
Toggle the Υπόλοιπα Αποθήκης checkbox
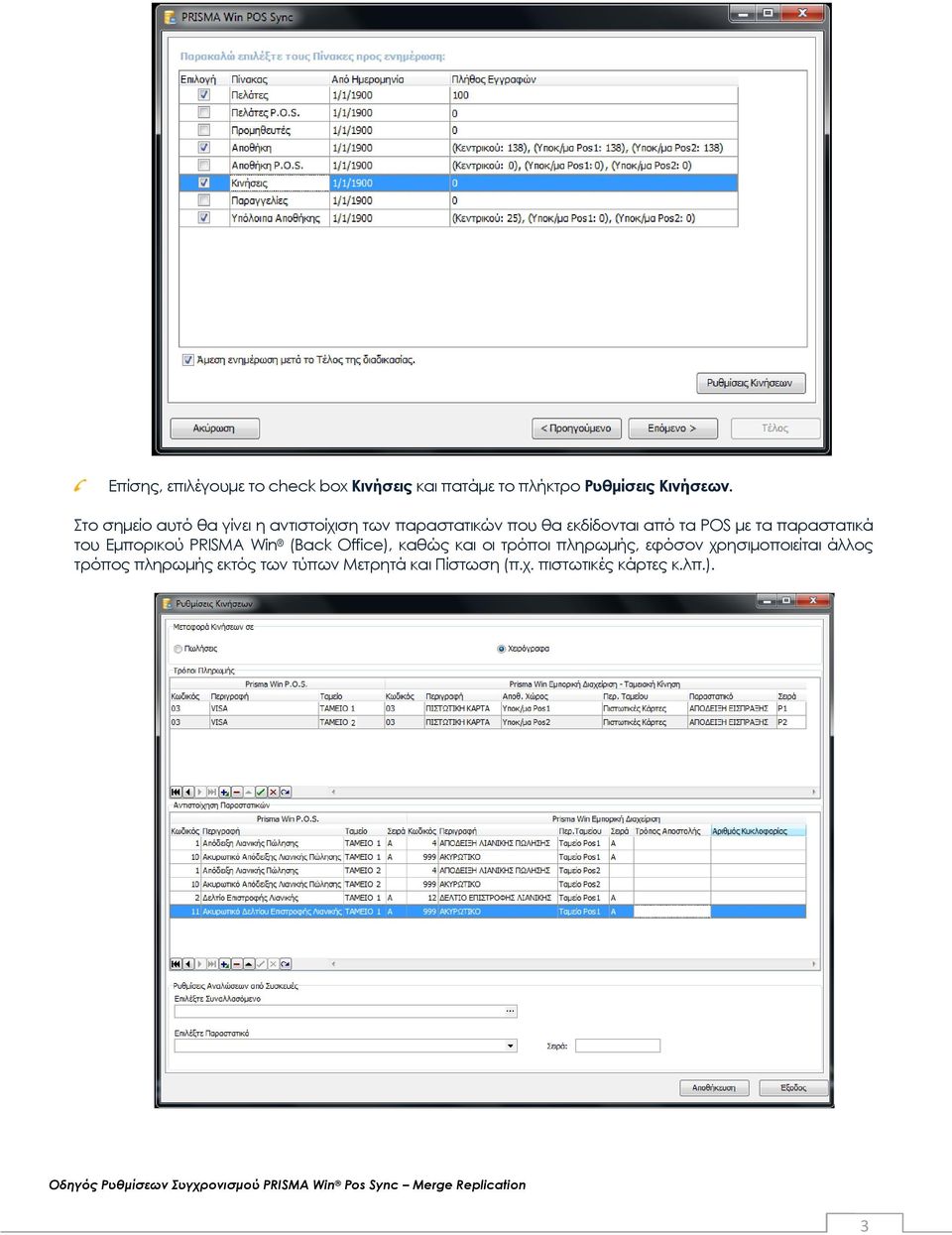click(204, 218)
